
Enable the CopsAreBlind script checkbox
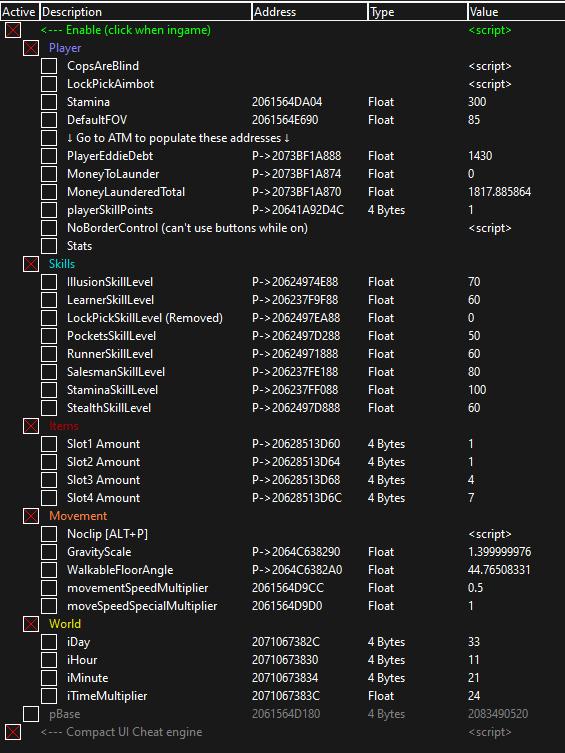click(49, 66)
